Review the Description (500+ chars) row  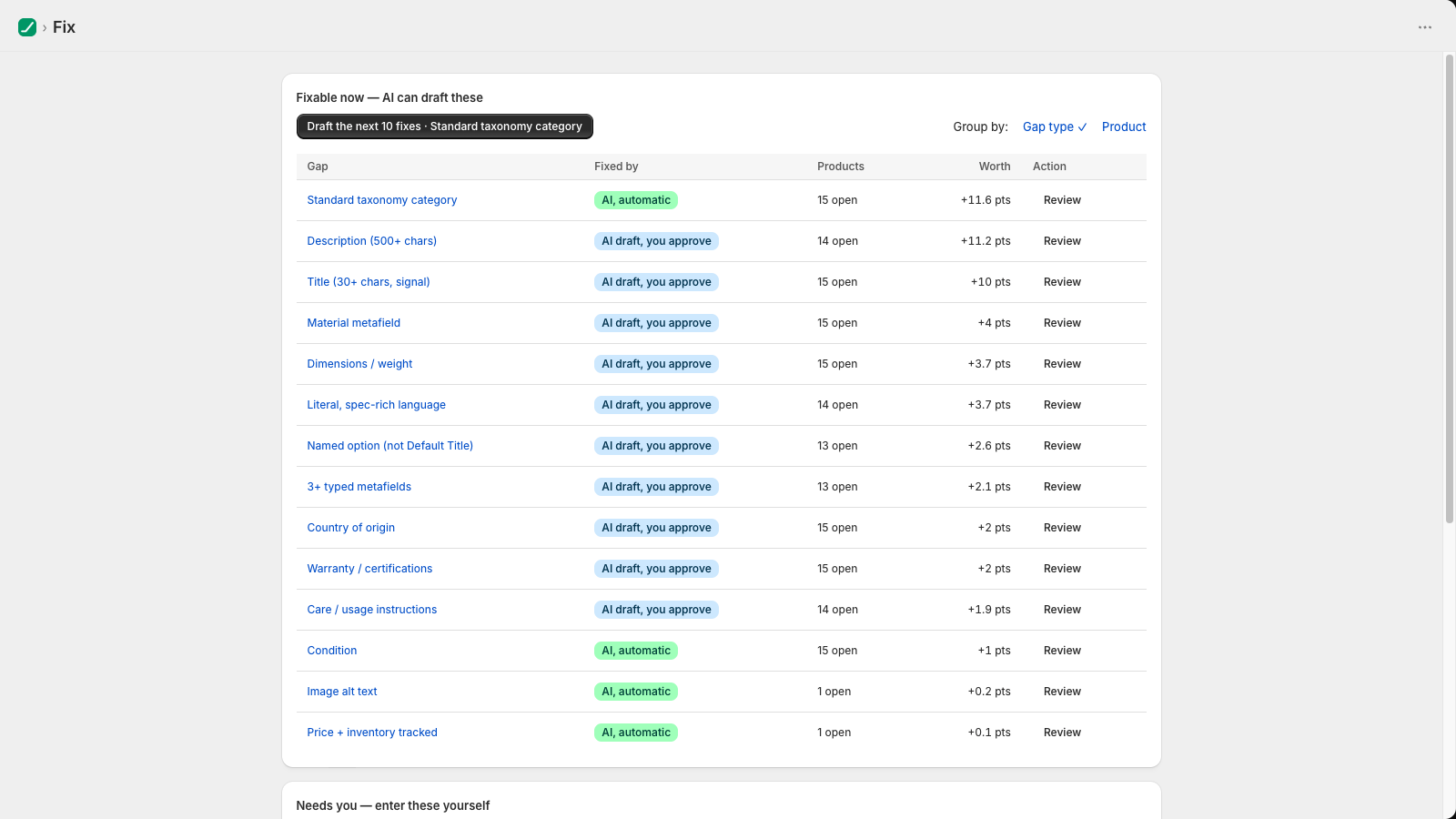(x=1062, y=241)
